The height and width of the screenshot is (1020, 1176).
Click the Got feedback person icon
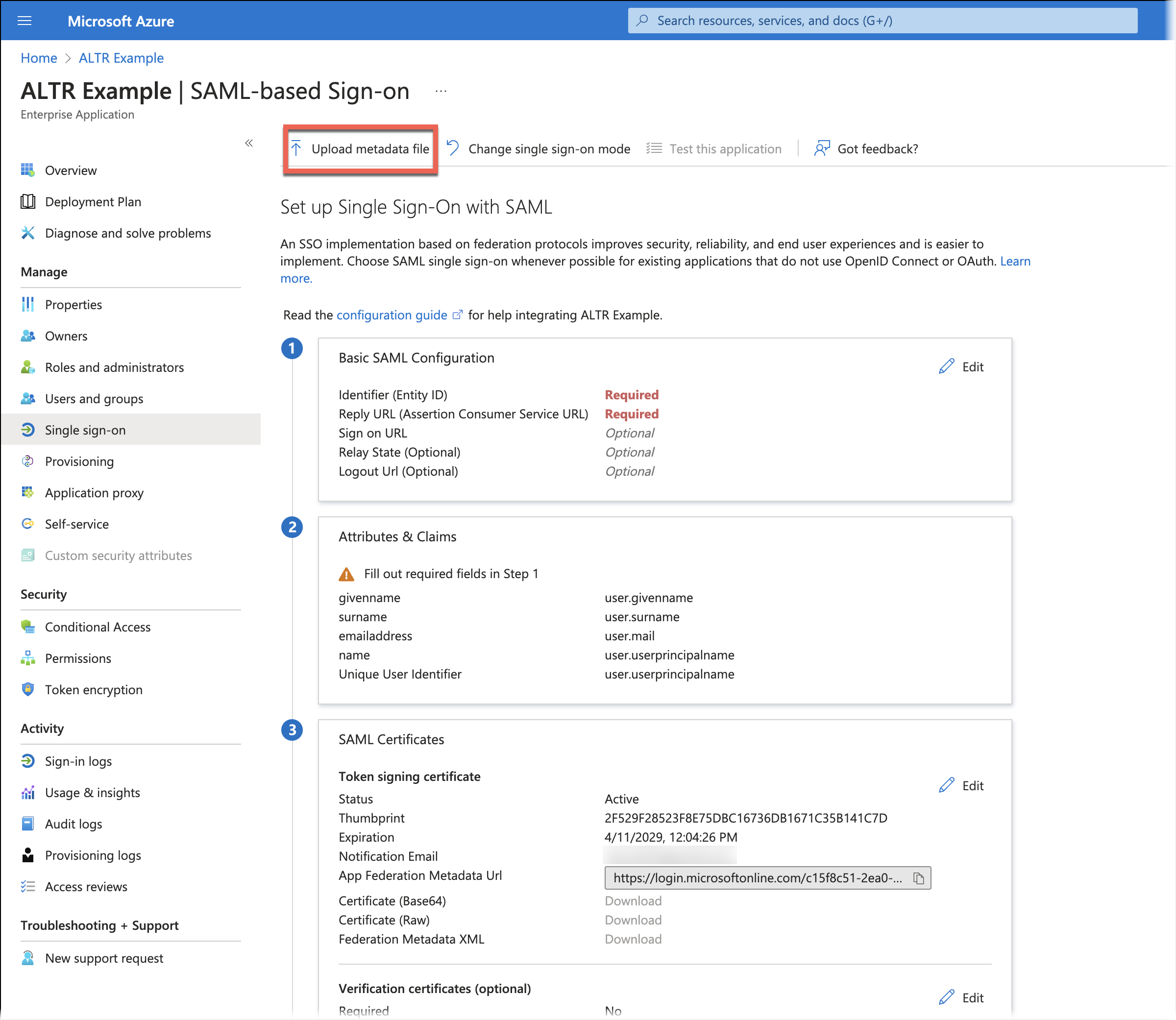(x=822, y=148)
